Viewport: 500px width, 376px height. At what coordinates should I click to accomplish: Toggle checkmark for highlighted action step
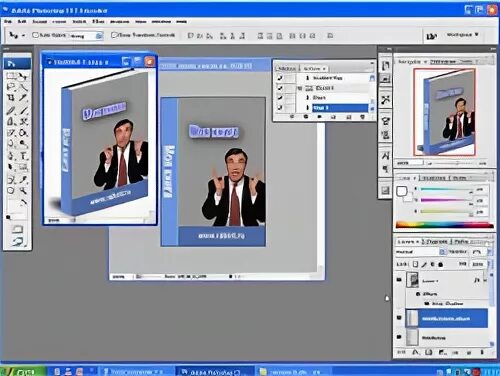click(x=280, y=107)
